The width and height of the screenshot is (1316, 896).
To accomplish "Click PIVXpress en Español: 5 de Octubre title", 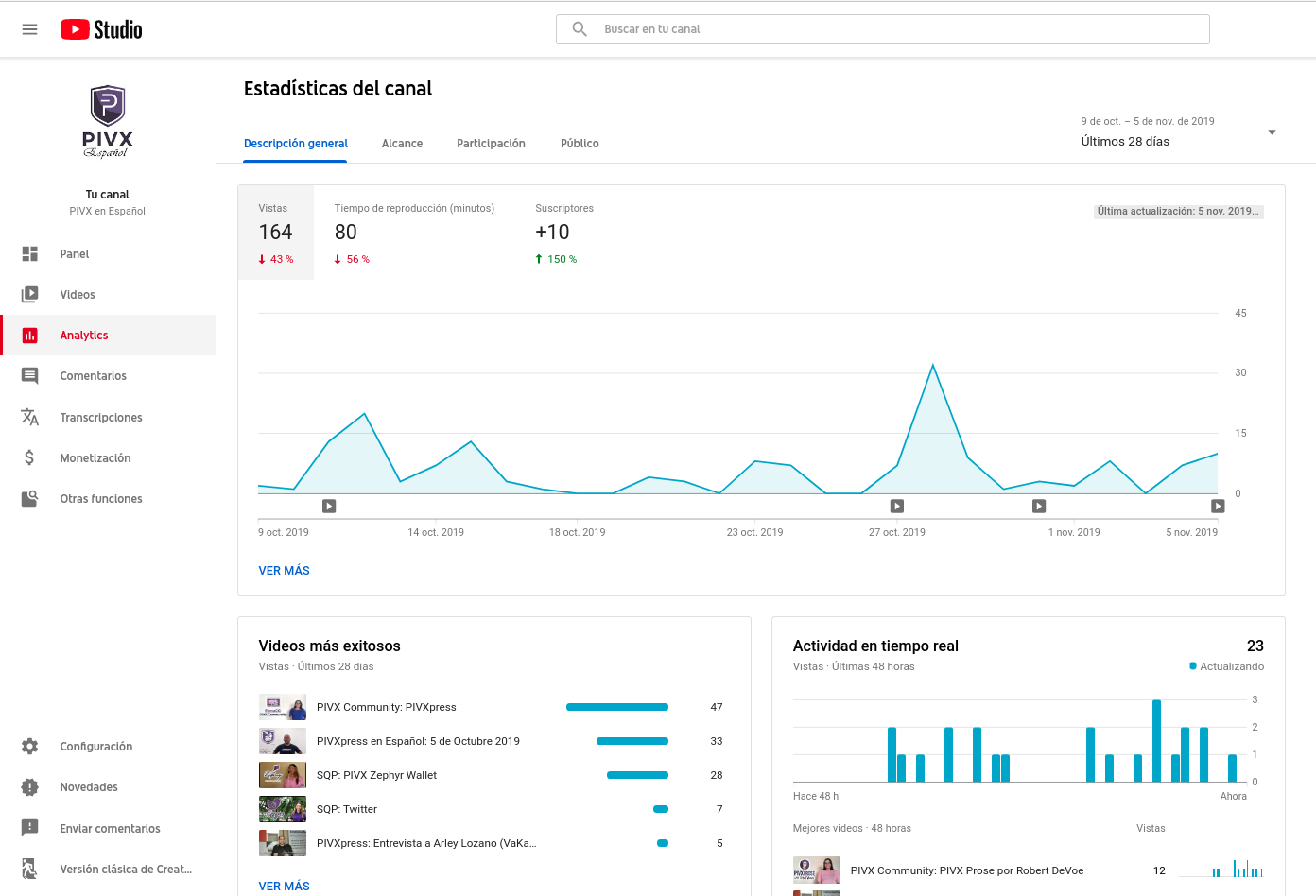I will click(x=418, y=741).
